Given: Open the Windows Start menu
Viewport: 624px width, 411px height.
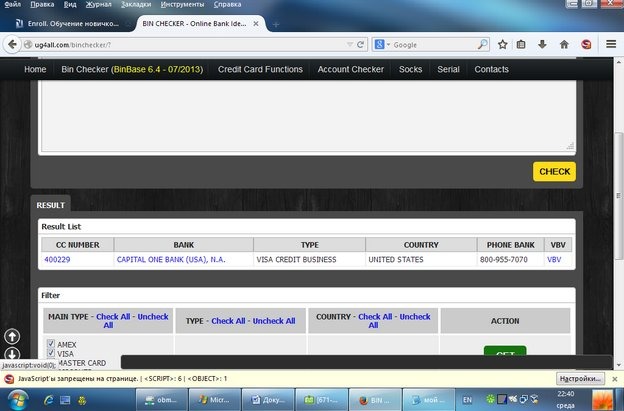Looking at the screenshot, I should [17, 399].
